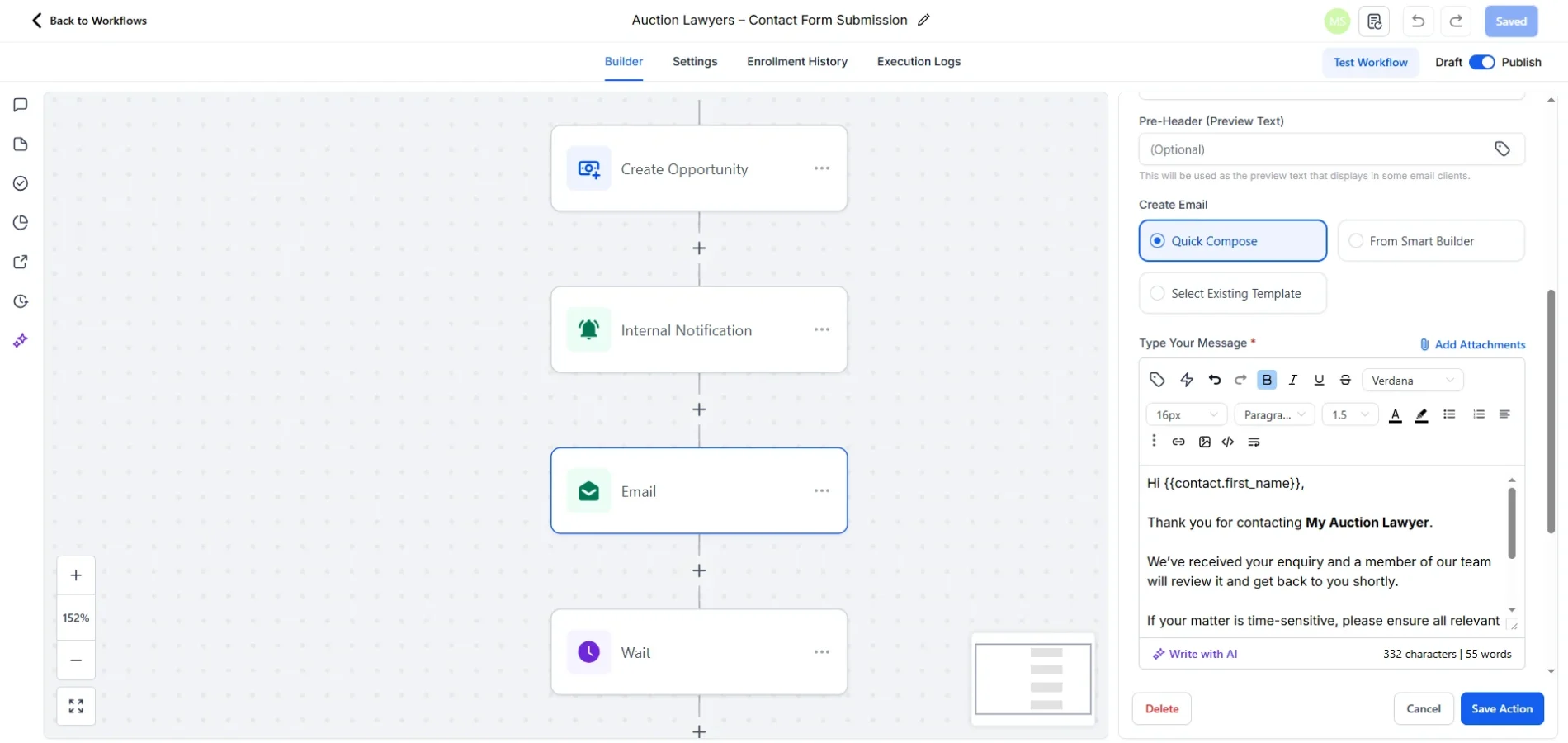
Task: Insert an image into the email body
Action: pos(1205,442)
